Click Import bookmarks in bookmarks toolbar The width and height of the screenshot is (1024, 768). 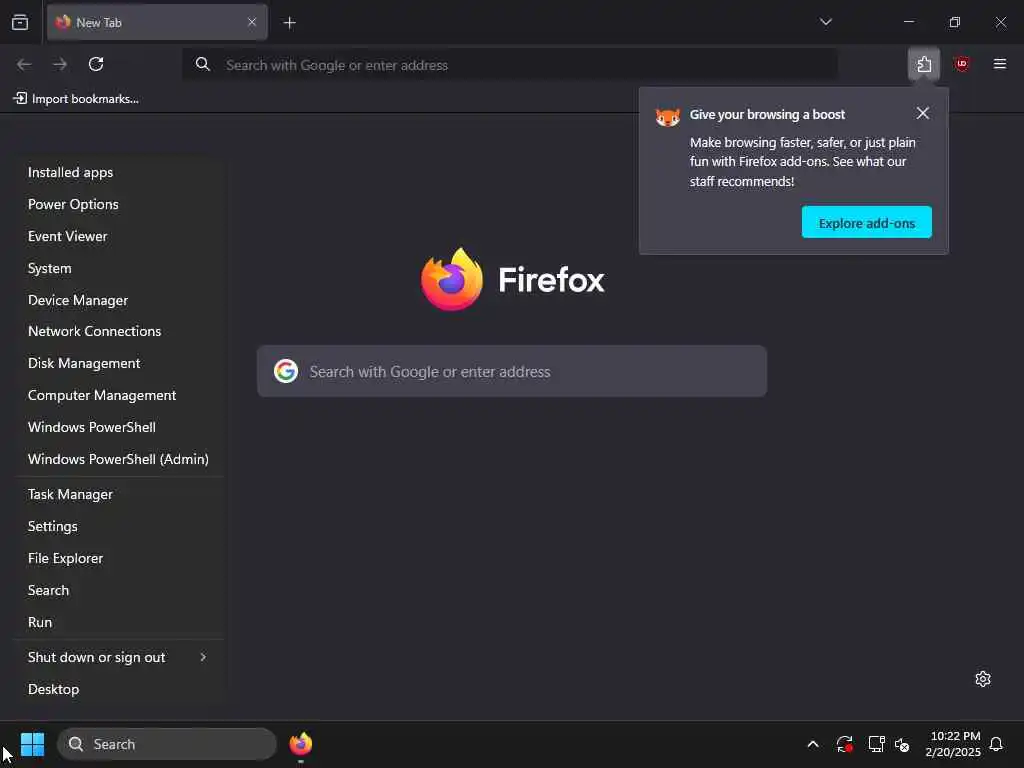76,99
